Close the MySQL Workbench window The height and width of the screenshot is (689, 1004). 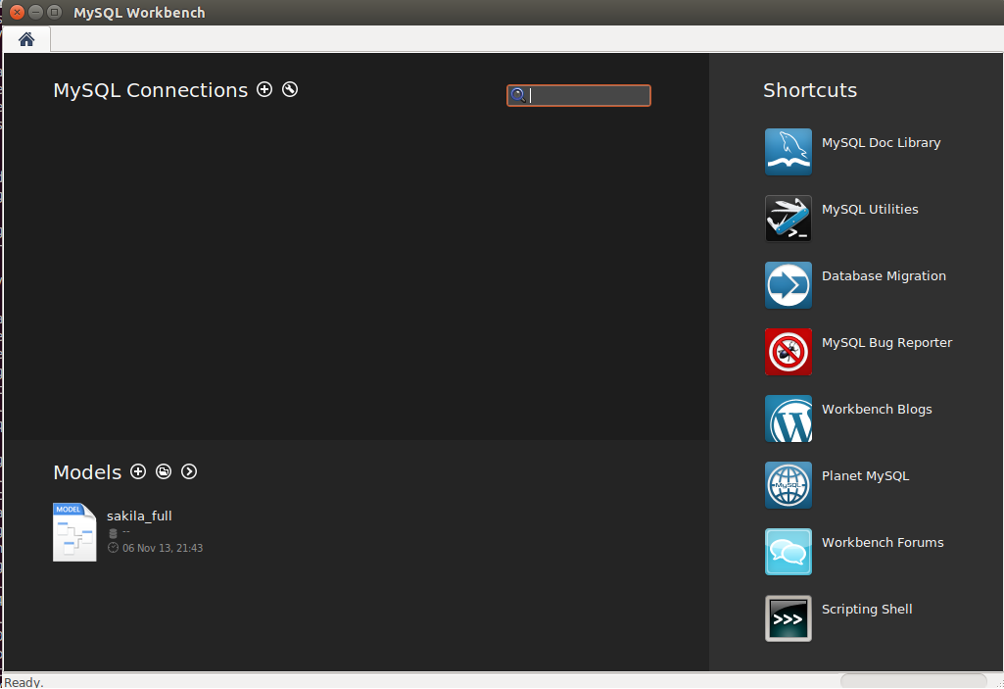[17, 12]
